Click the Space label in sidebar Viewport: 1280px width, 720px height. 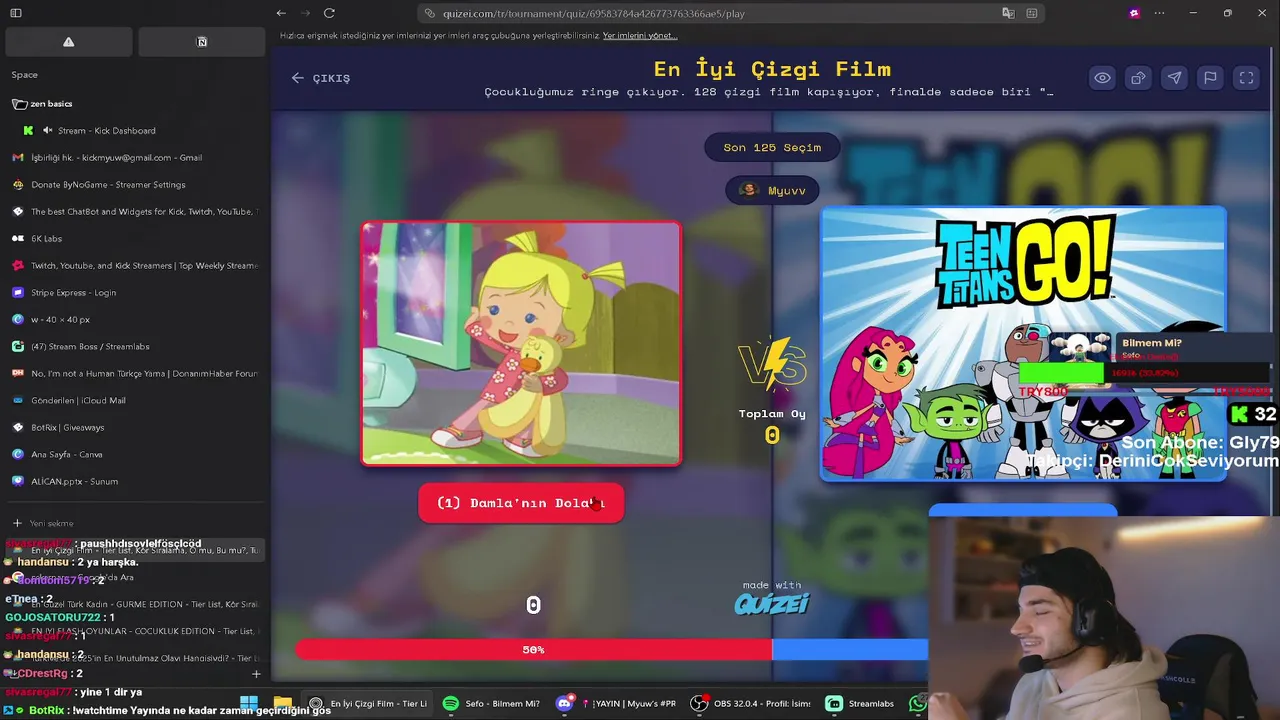point(25,75)
